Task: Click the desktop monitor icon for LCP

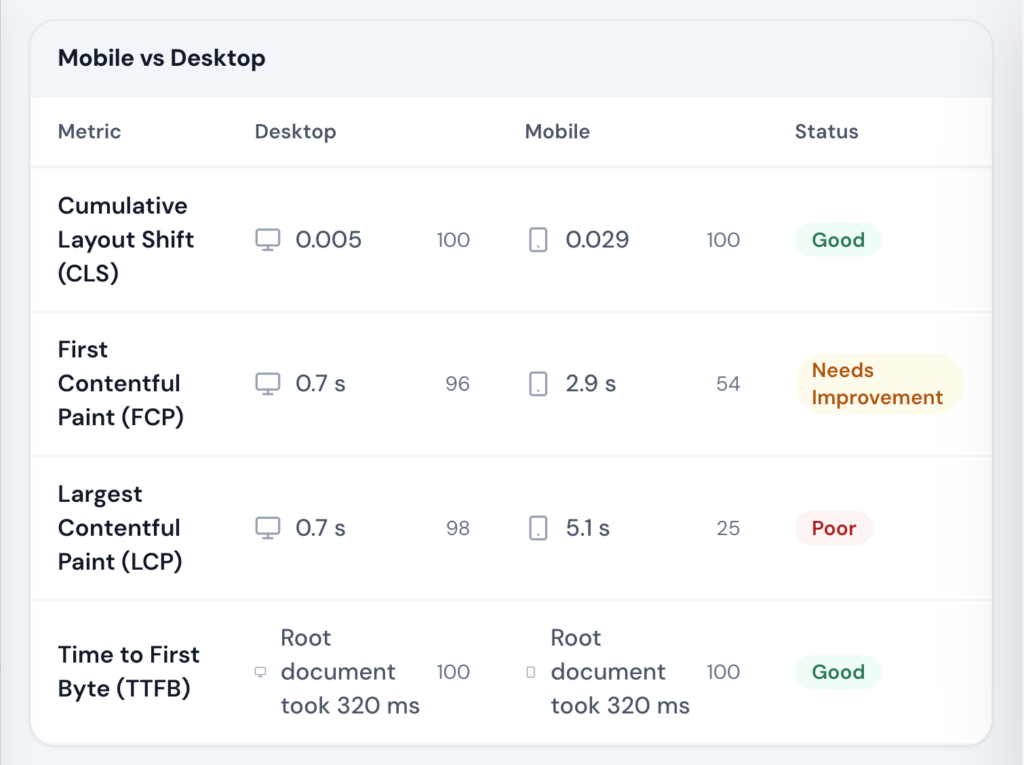Action: 267,528
